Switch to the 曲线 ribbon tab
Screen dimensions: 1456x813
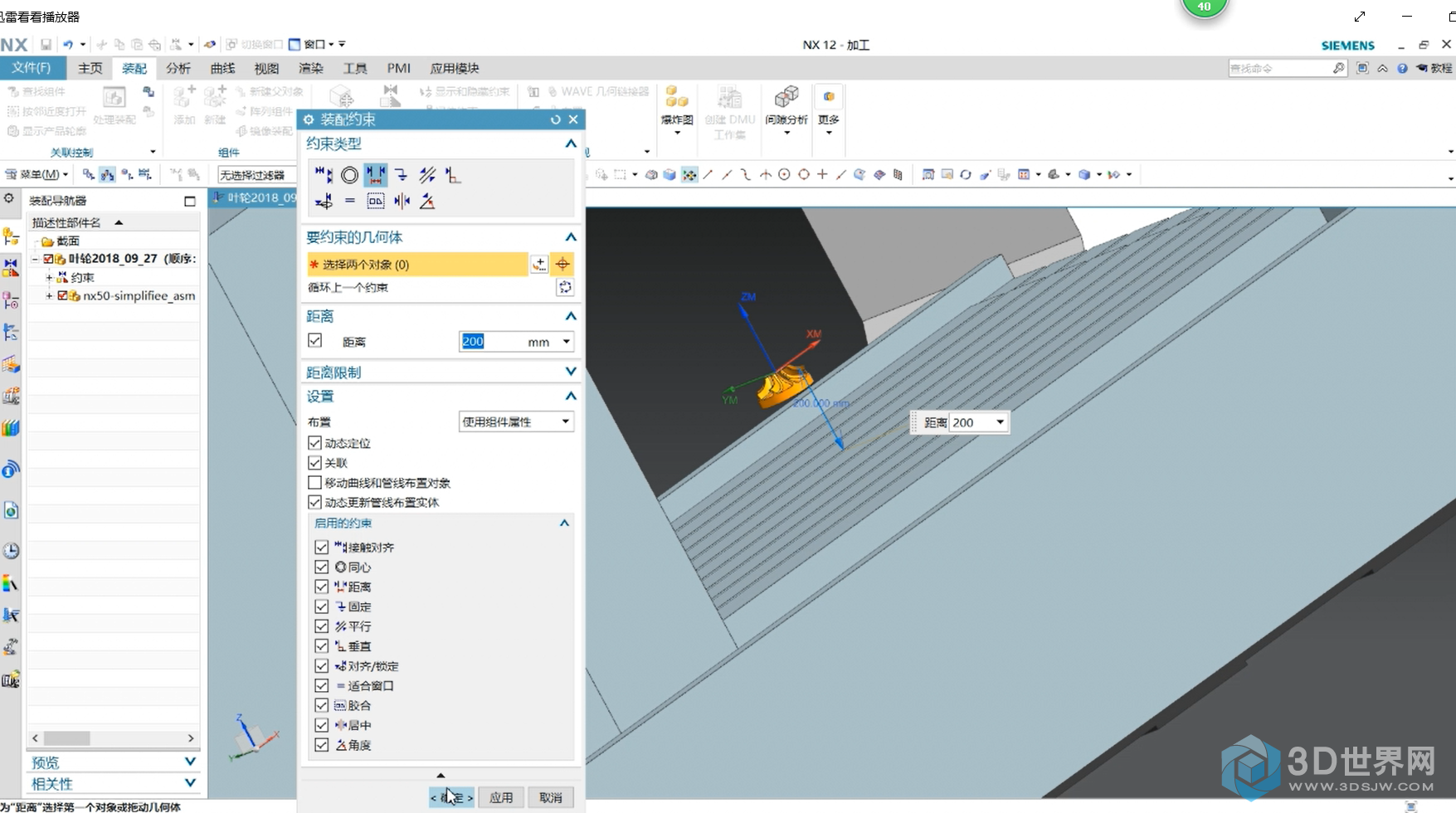point(222,68)
